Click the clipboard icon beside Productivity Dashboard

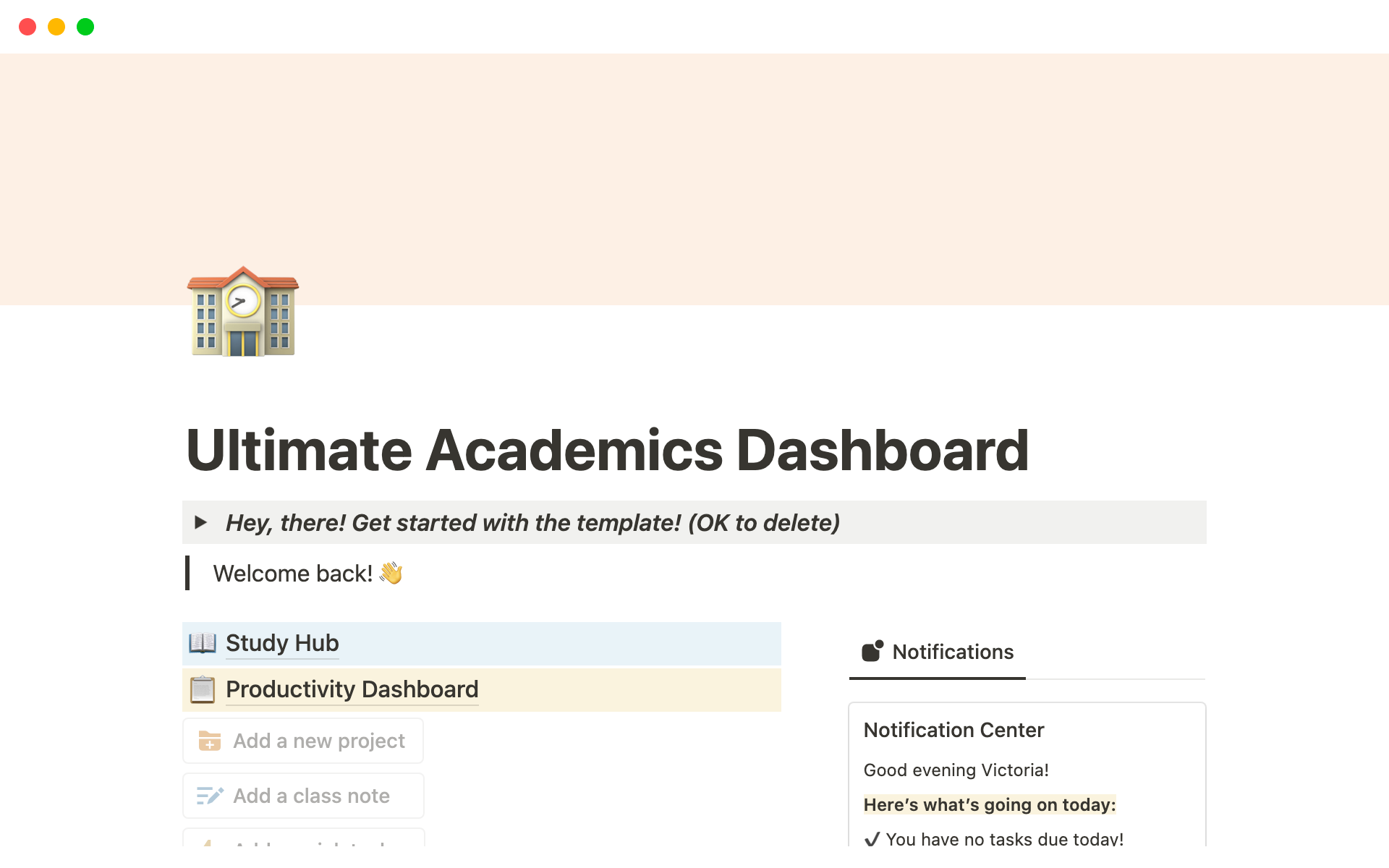click(203, 689)
